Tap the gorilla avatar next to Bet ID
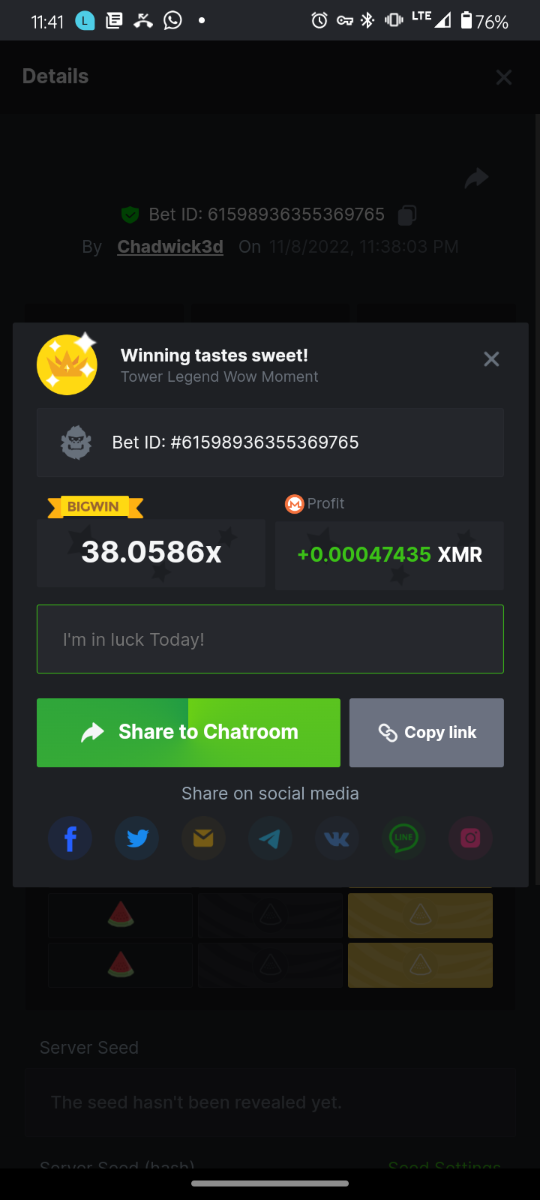The width and height of the screenshot is (540, 1200). [77, 442]
